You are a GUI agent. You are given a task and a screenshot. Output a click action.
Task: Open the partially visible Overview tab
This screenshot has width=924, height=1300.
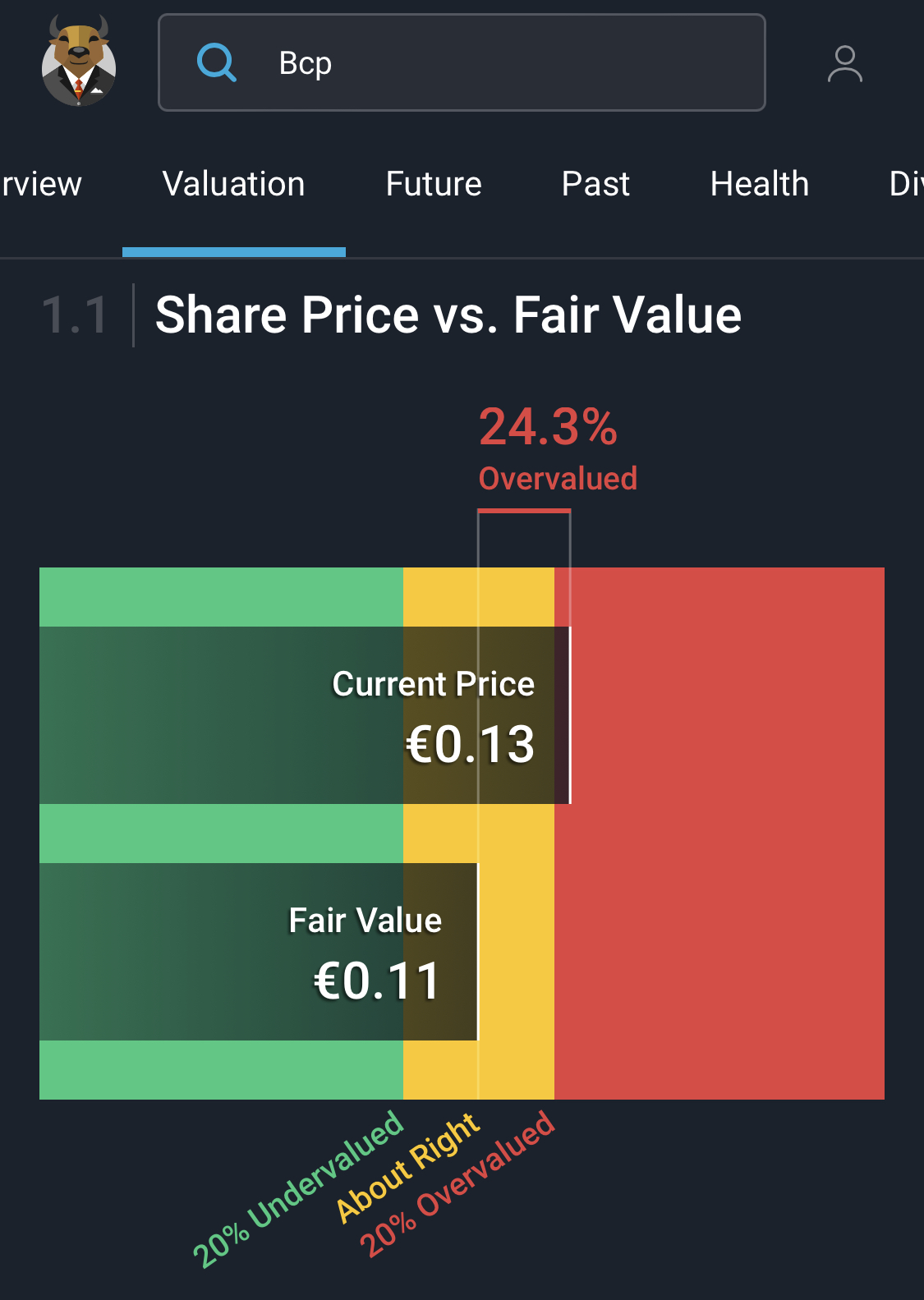coord(41,184)
